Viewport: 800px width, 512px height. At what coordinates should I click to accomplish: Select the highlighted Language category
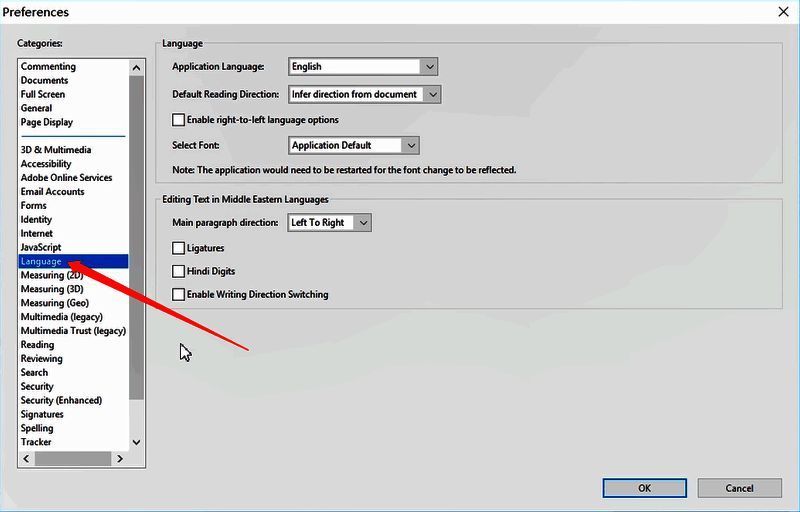point(73,261)
